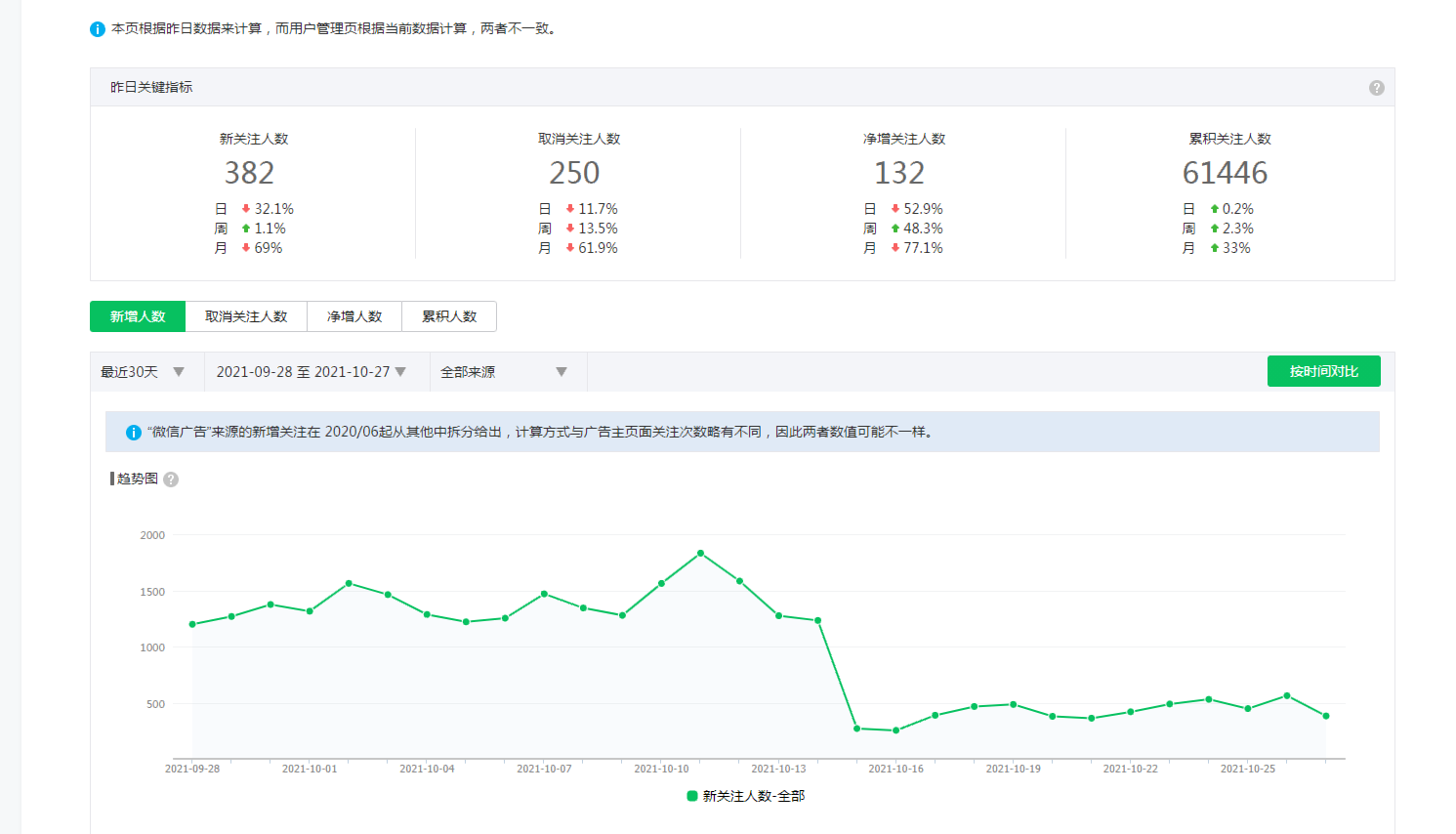Viewport: 1456px width, 834px height.
Task: Click the question mark beside 趋势图
Action: pyautogui.click(x=171, y=480)
